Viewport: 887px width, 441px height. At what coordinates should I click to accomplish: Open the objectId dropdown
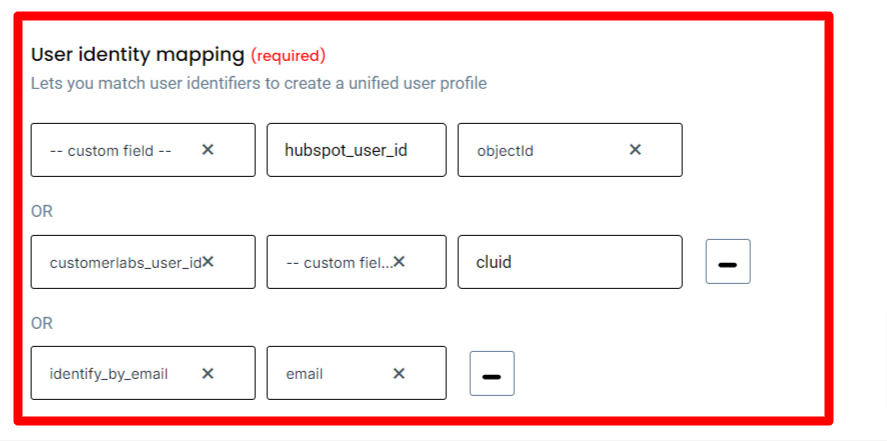point(540,151)
